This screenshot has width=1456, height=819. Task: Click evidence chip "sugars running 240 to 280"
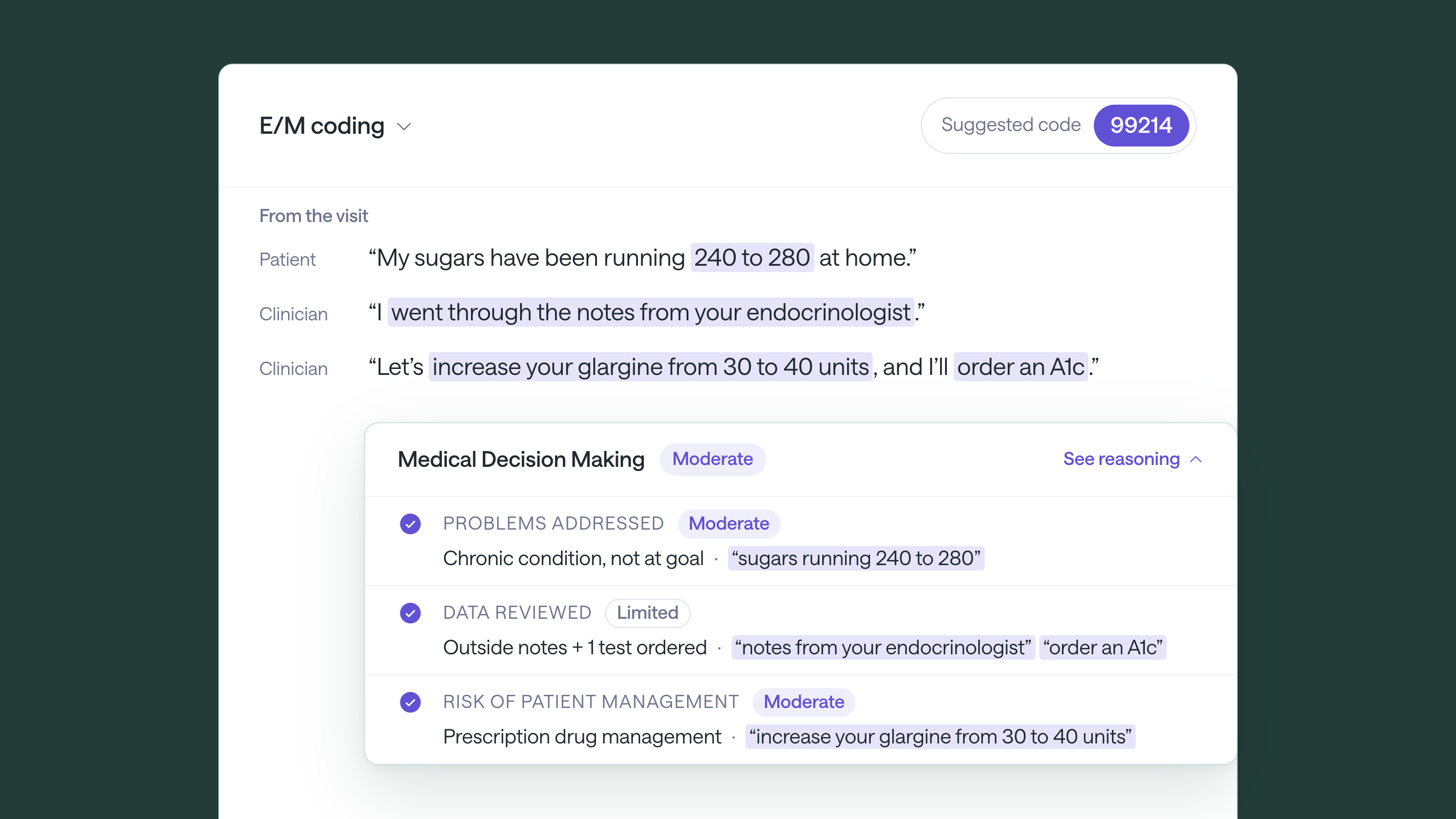[x=856, y=558]
